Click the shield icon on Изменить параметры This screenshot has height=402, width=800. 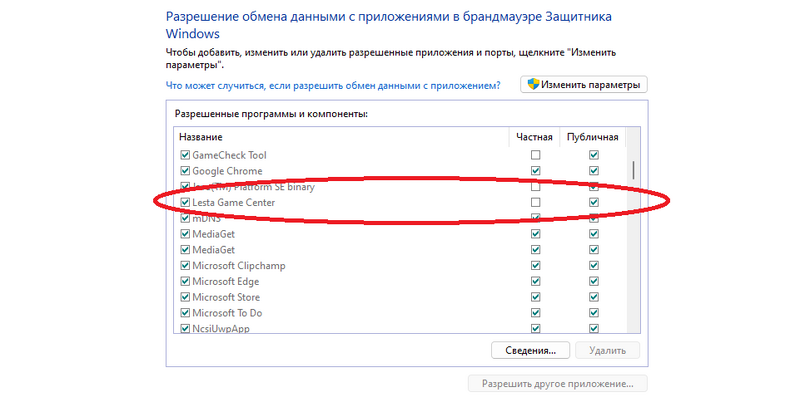[533, 84]
